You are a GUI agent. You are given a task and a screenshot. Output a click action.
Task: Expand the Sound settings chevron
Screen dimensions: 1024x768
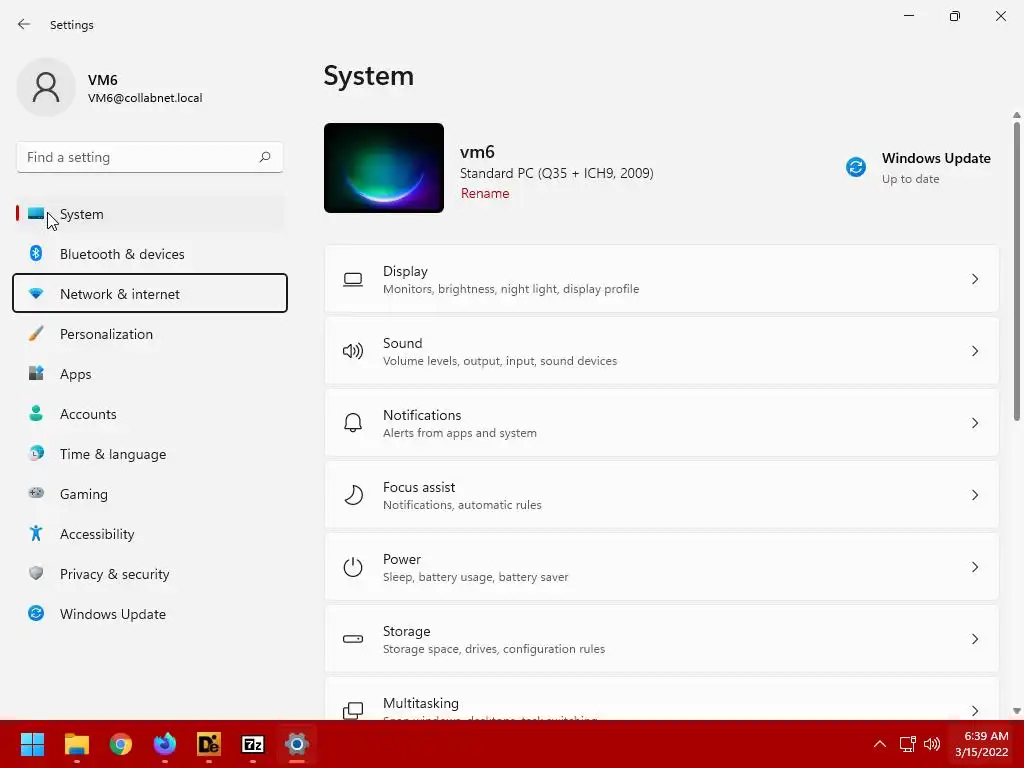click(974, 351)
